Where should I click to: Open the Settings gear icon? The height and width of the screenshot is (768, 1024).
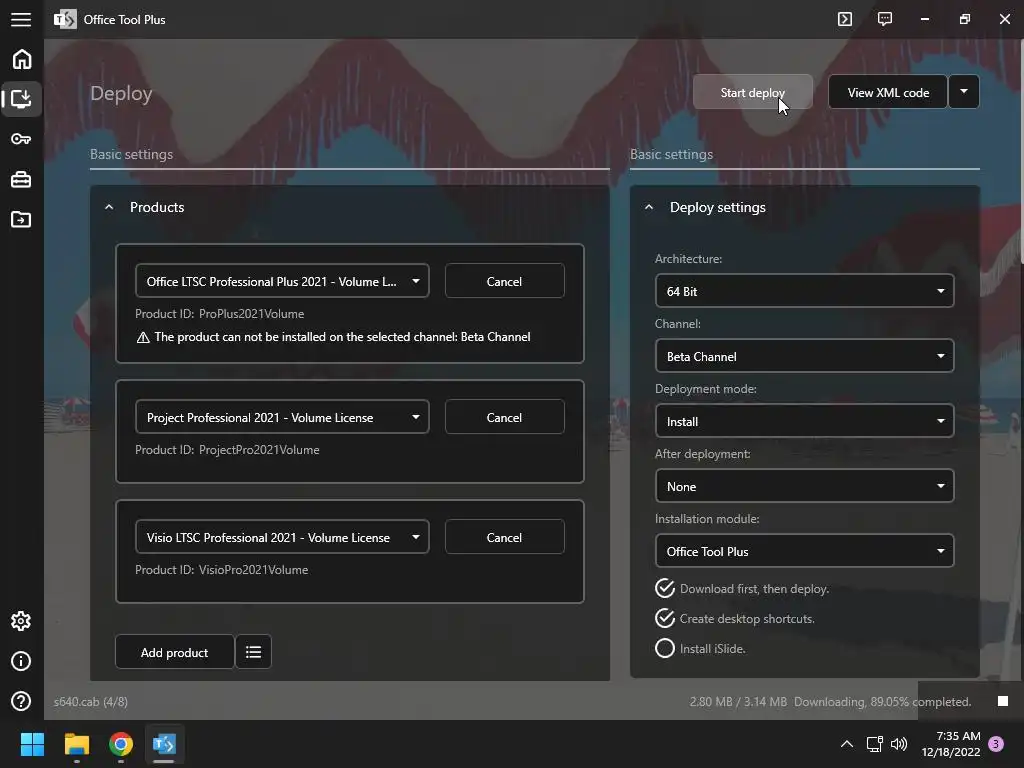click(x=21, y=621)
